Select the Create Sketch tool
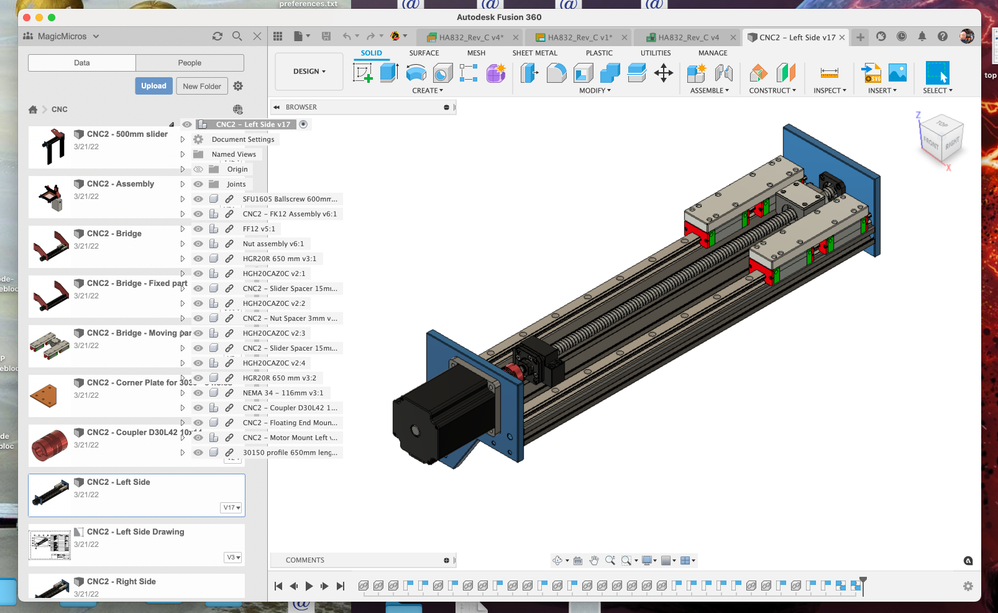This screenshot has height=613, width=998. coord(363,73)
